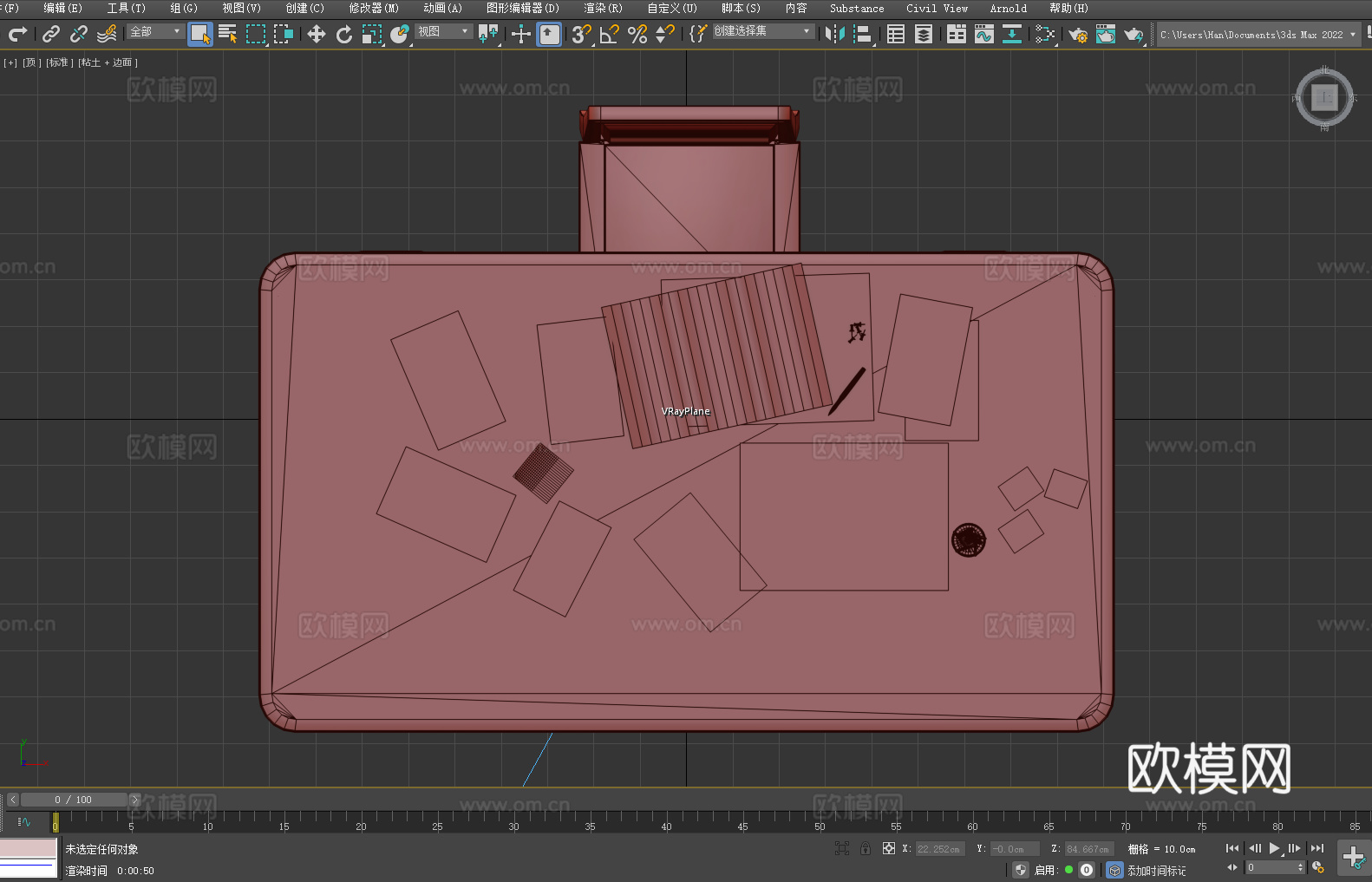The image size is (1372, 882).
Task: Click the Unlink Selection icon
Action: (x=79, y=34)
